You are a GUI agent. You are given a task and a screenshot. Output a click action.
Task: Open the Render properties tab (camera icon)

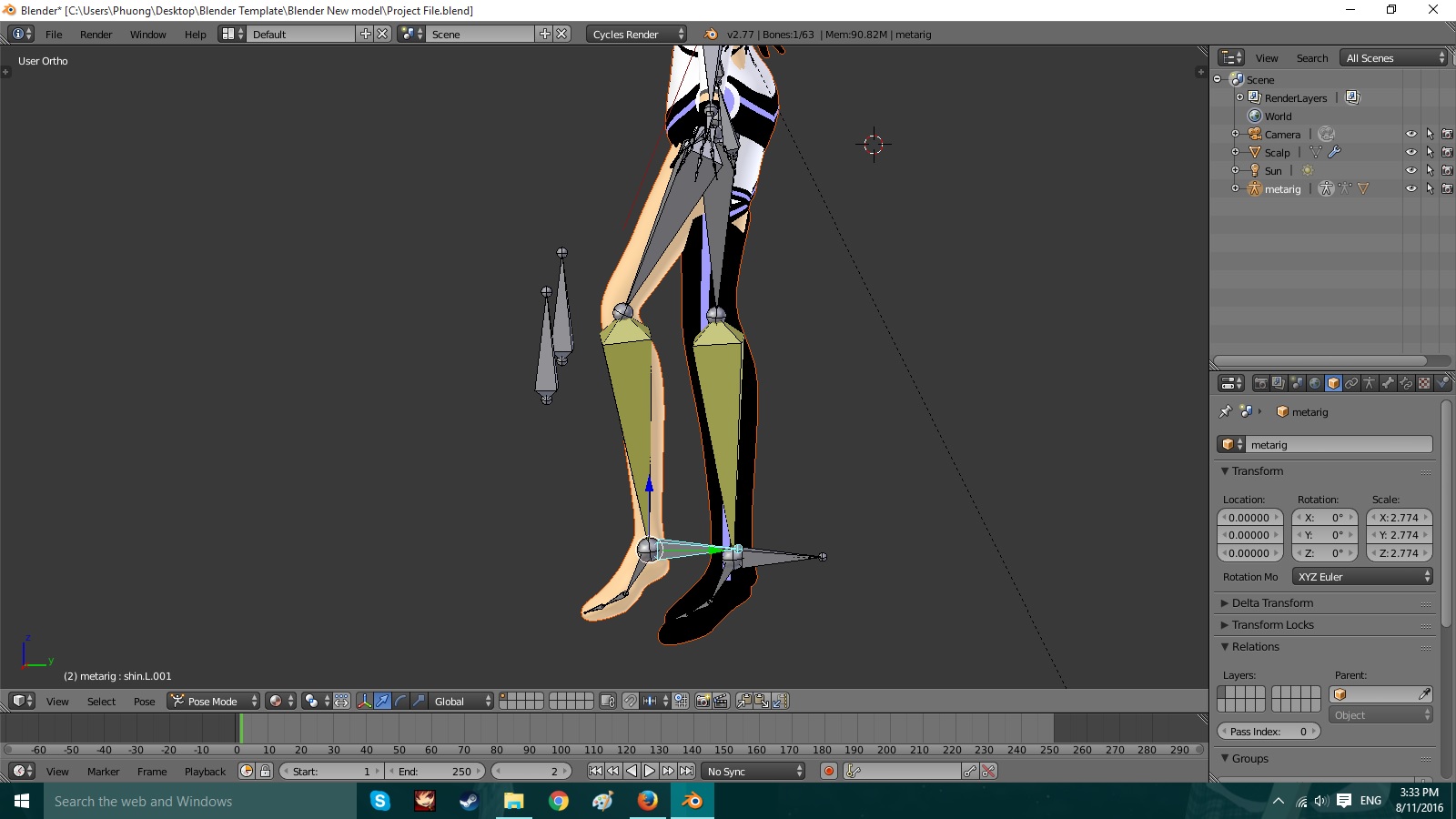[x=1261, y=383]
